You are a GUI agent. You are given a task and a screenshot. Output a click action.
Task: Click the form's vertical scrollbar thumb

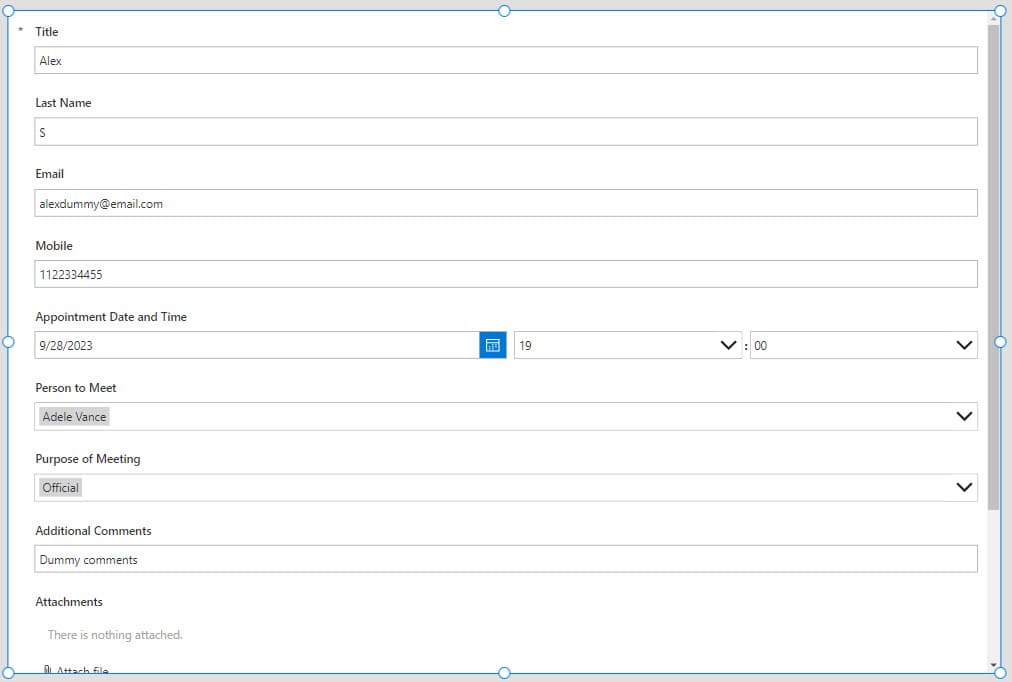(x=993, y=268)
